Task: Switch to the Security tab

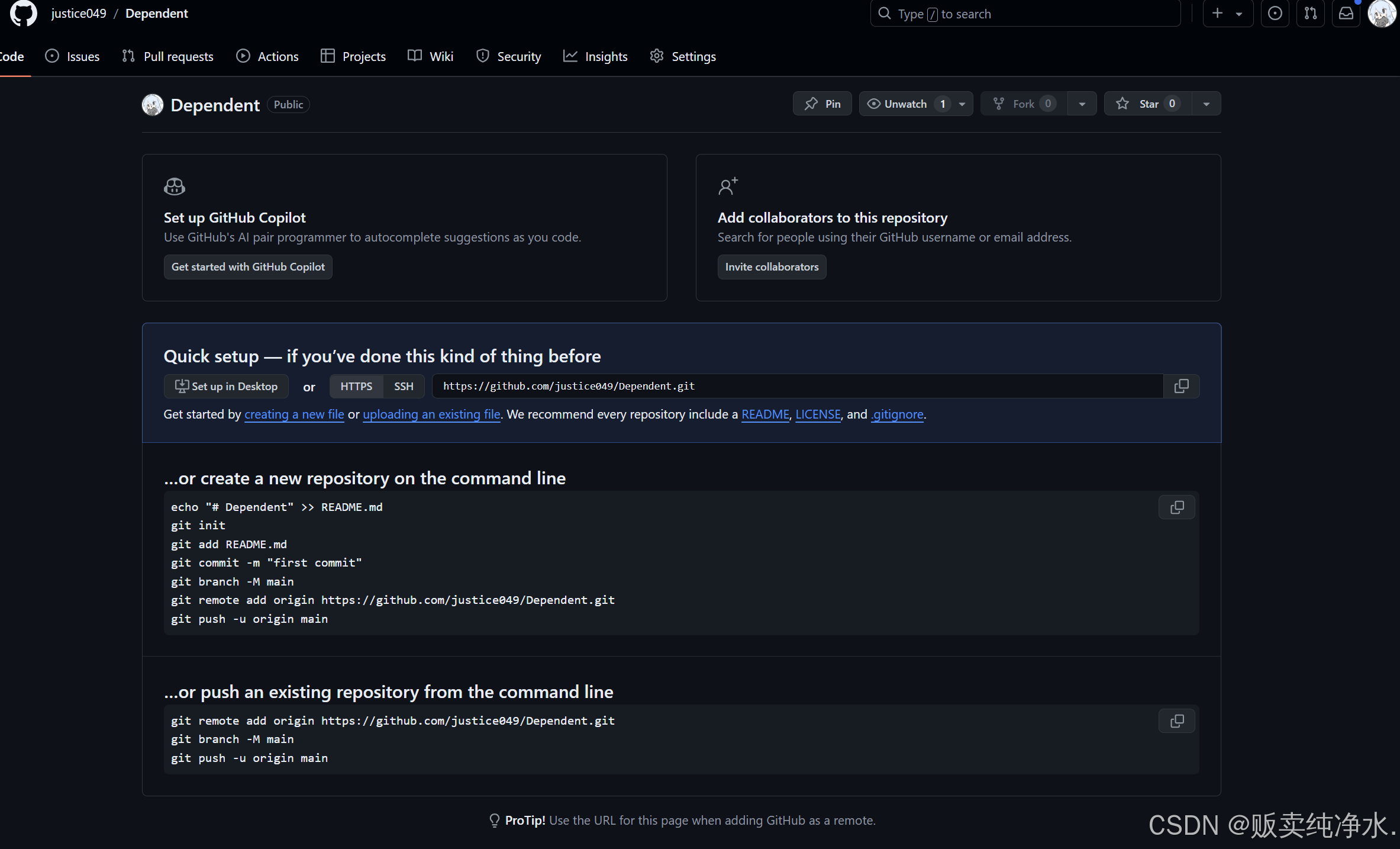Action: pyautogui.click(x=509, y=56)
